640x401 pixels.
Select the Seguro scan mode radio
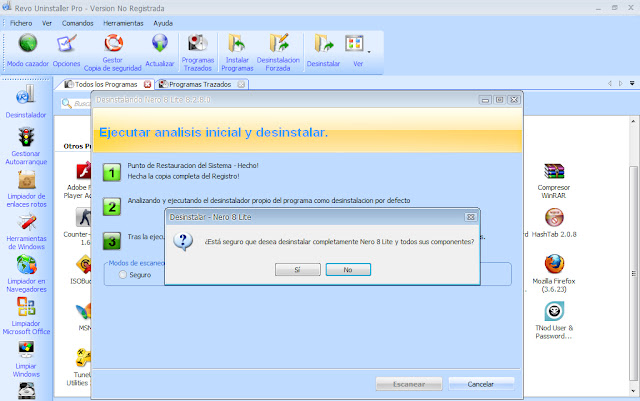pyautogui.click(x=123, y=275)
